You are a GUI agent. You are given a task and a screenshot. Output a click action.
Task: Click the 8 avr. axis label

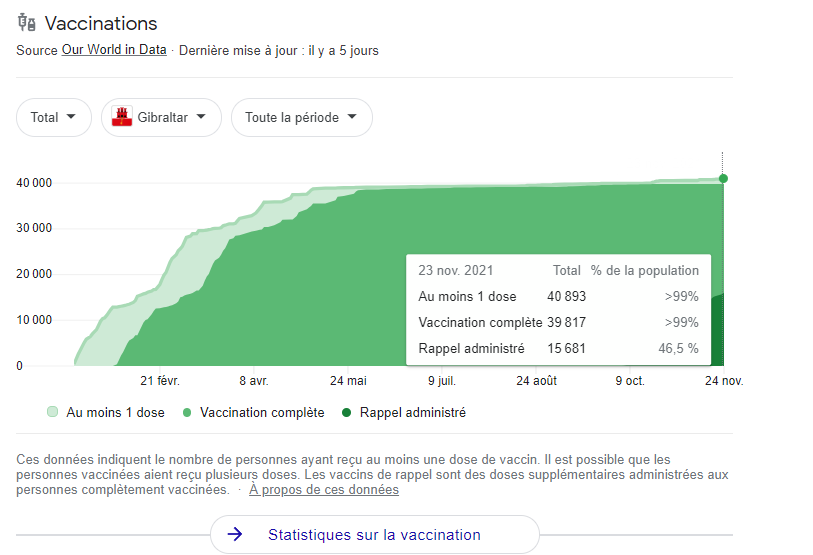pos(254,381)
